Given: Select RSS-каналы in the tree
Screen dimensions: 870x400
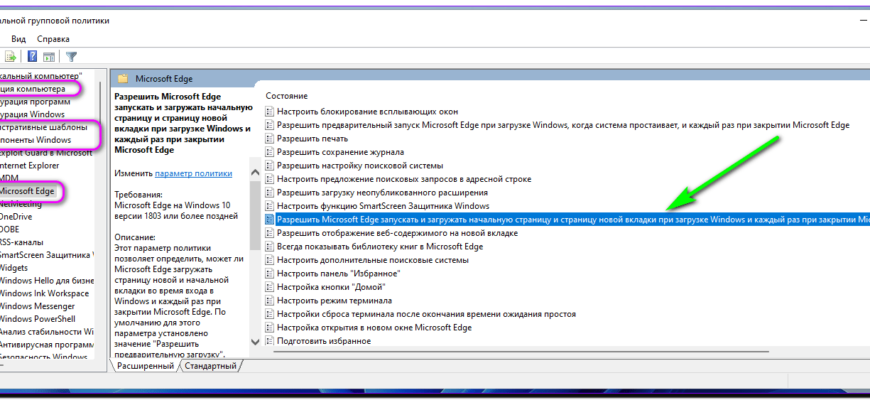Looking at the screenshot, I should pyautogui.click(x=22, y=242).
